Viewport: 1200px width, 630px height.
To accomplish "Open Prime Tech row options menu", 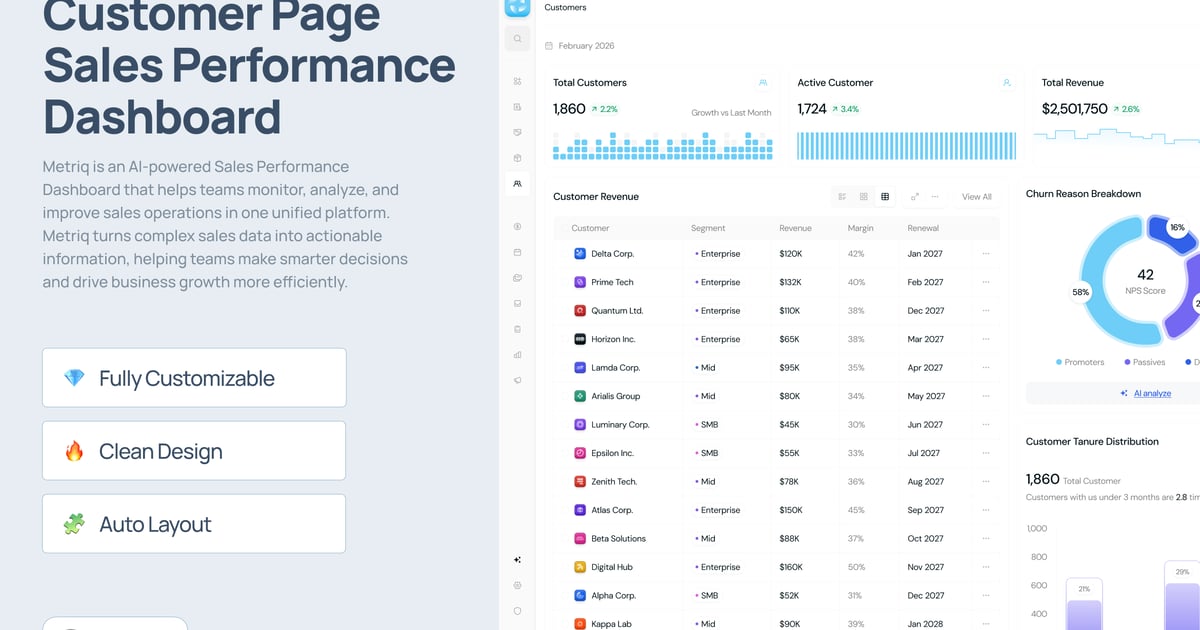I will click(986, 282).
